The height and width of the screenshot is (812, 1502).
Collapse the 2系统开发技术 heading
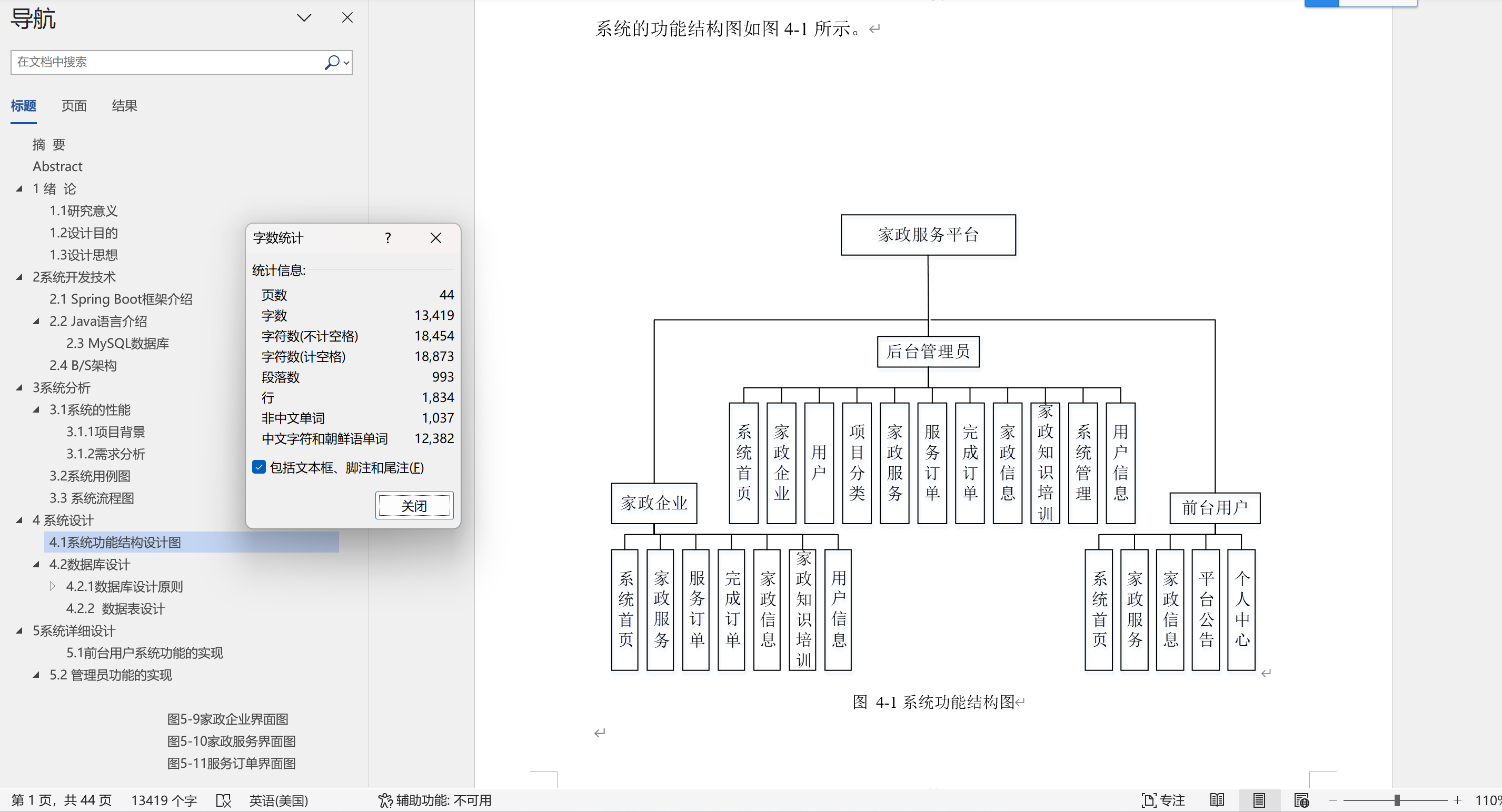tap(19, 277)
